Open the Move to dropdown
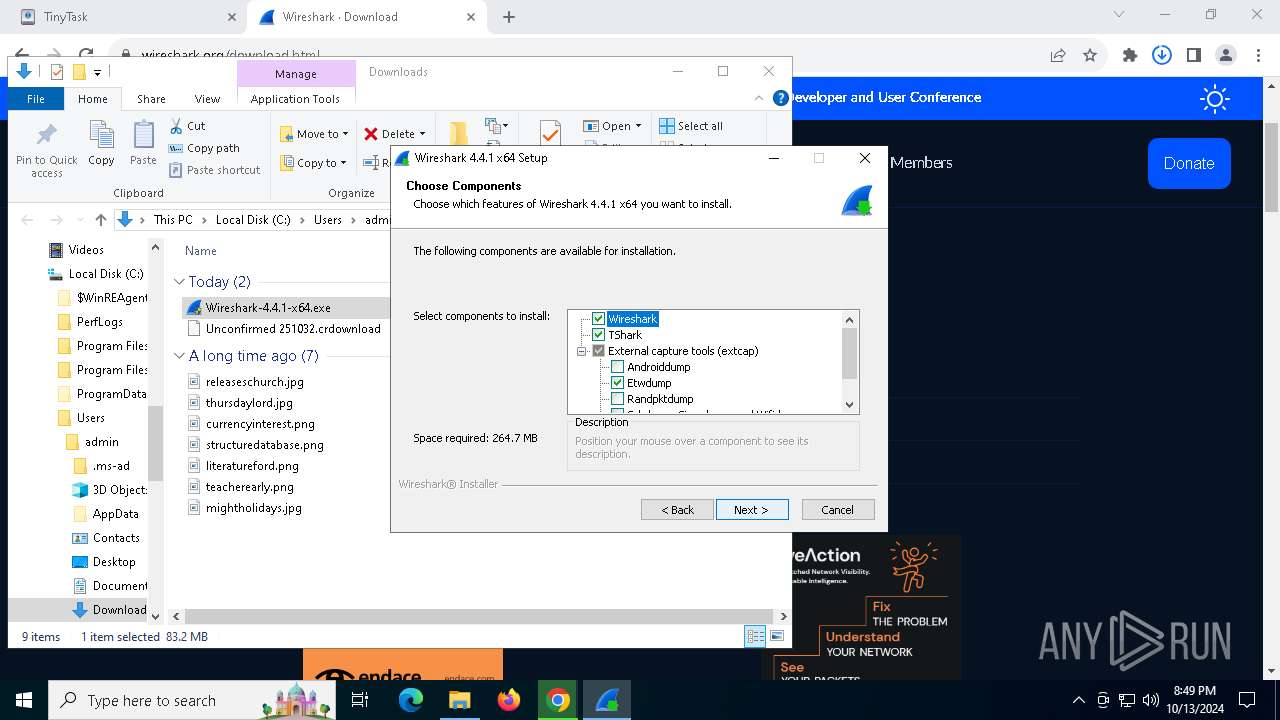 [x=314, y=134]
